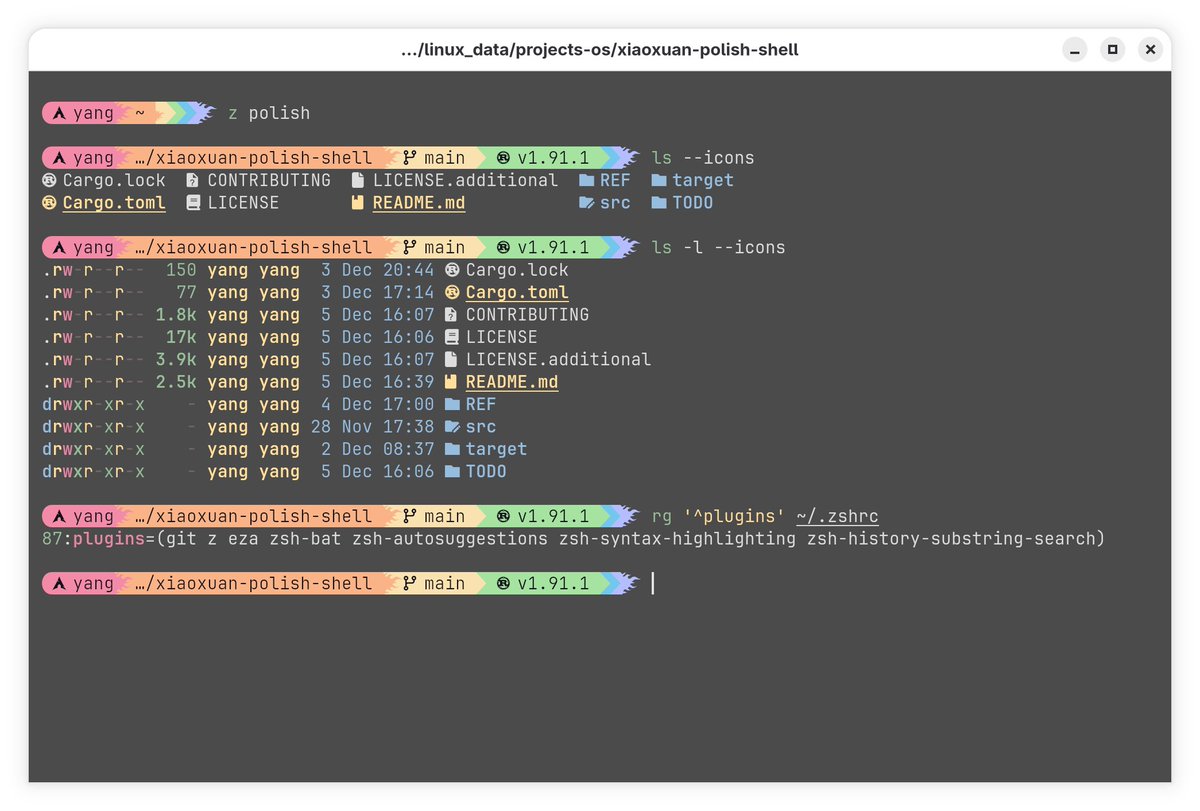Maximize the terminal window
Screen dimensions: 1200x811
click(1112, 49)
